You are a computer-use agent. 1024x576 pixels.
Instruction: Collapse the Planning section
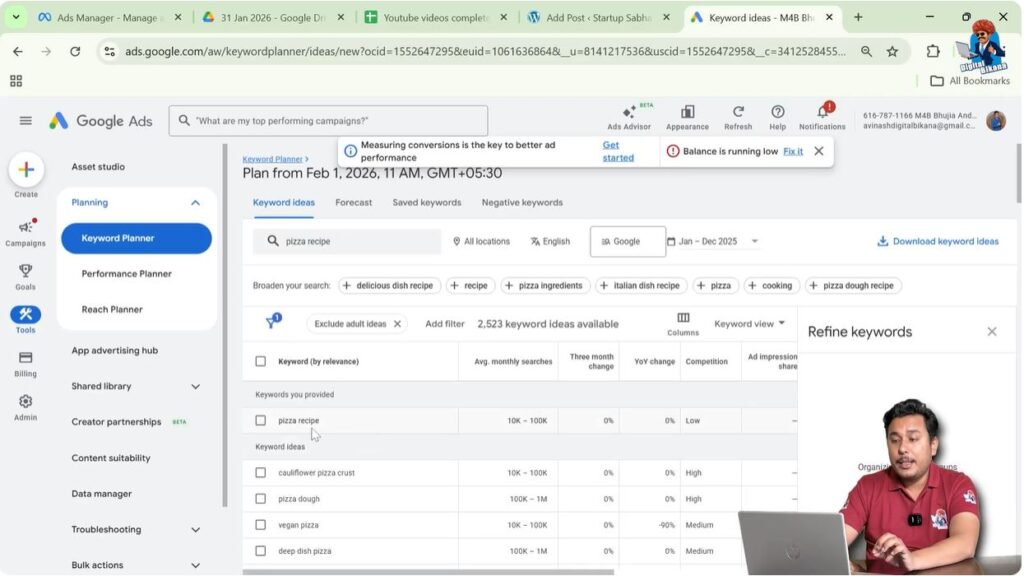[x=195, y=201]
